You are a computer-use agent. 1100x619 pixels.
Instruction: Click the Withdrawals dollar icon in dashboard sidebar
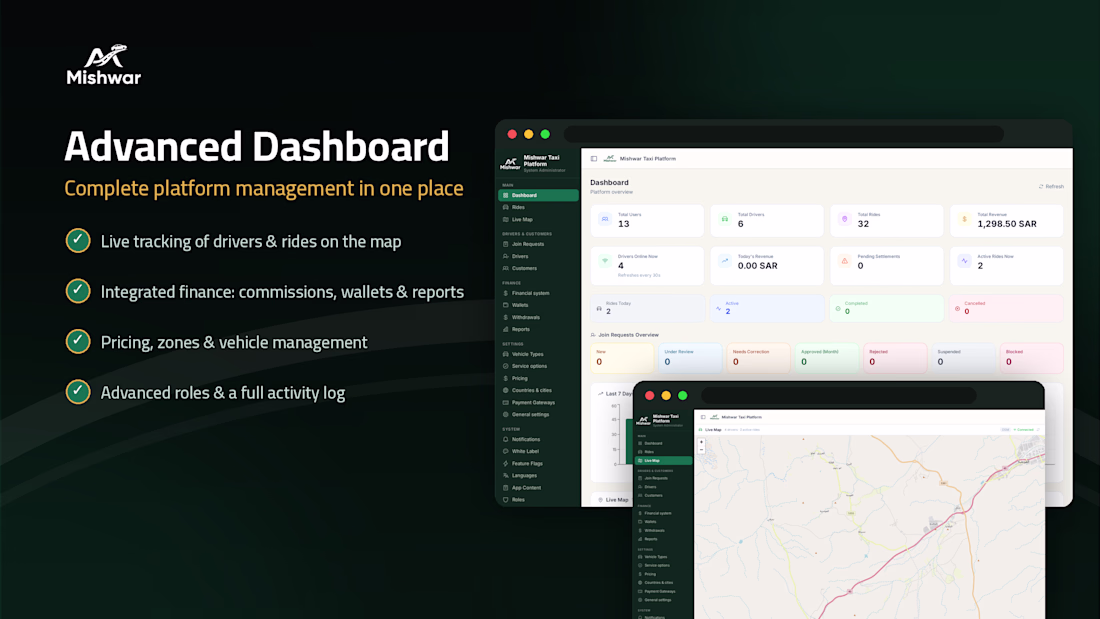[506, 317]
